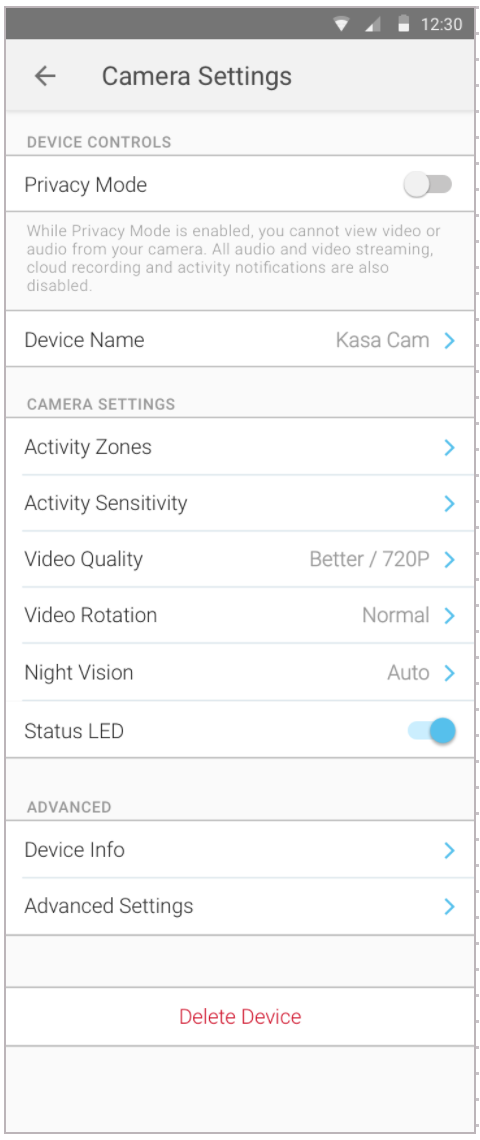The width and height of the screenshot is (480, 1140).
Task: Tap the cellular signal icon
Action: [x=373, y=25]
